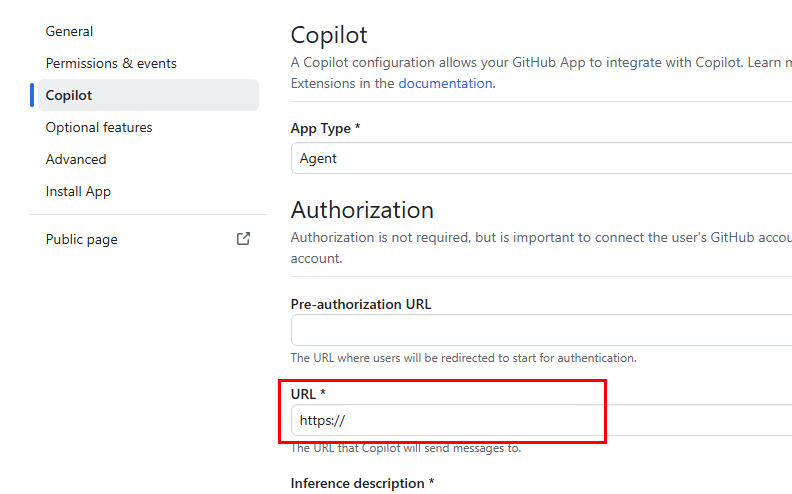
Task: Select the Copilot sidebar item
Action: coord(69,95)
